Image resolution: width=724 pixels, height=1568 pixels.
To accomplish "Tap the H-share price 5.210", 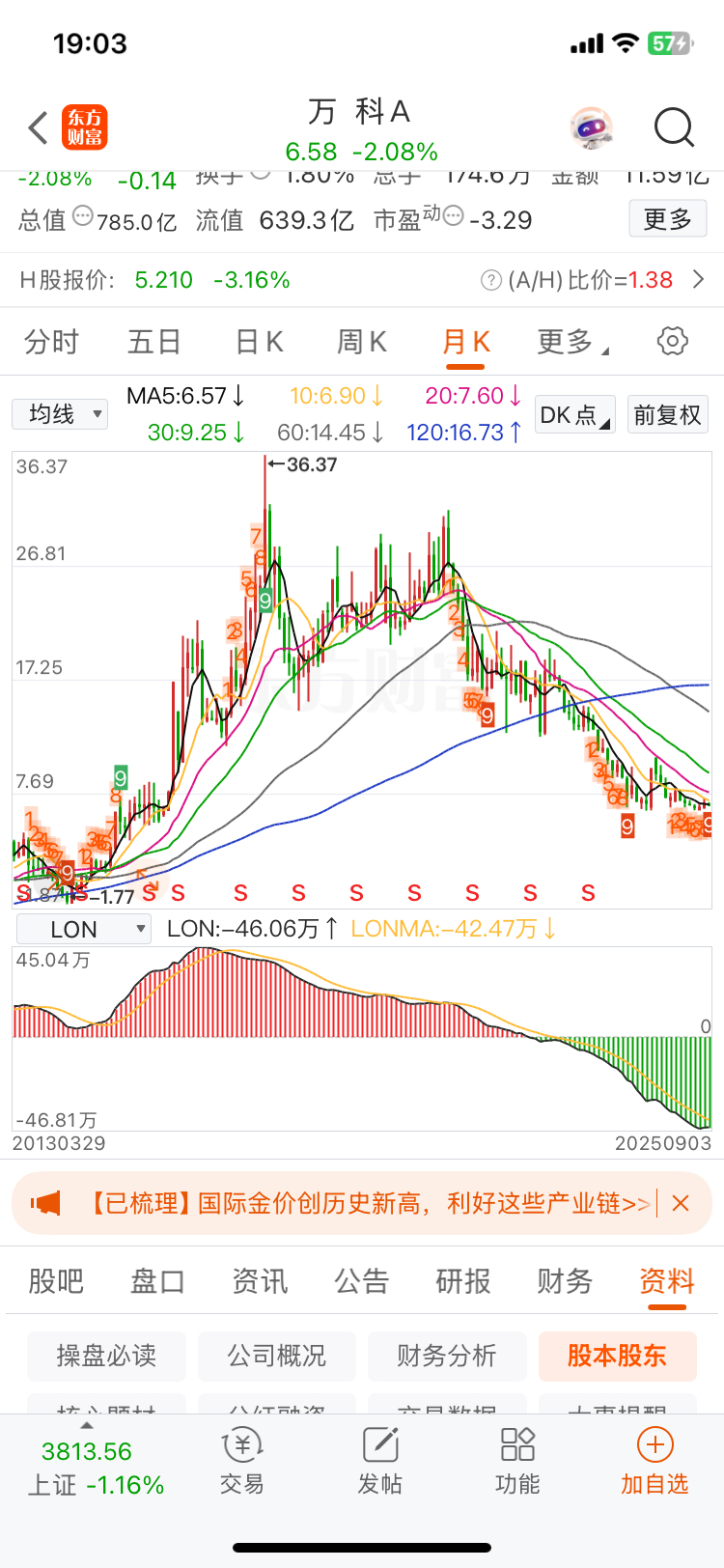I will (x=164, y=280).
